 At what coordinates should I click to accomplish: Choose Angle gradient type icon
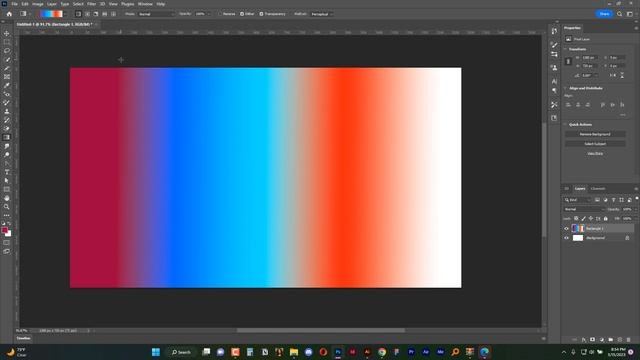96,14
